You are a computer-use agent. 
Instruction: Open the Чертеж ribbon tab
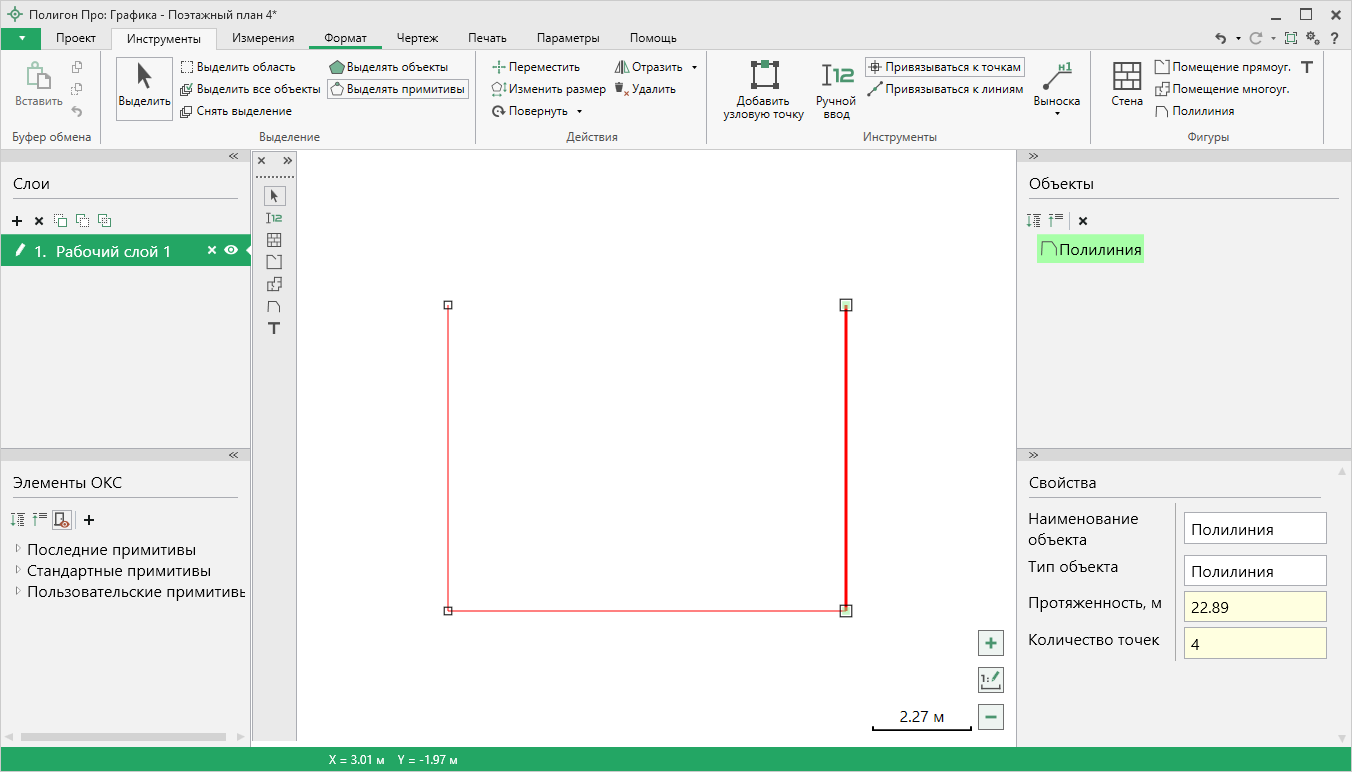(417, 38)
